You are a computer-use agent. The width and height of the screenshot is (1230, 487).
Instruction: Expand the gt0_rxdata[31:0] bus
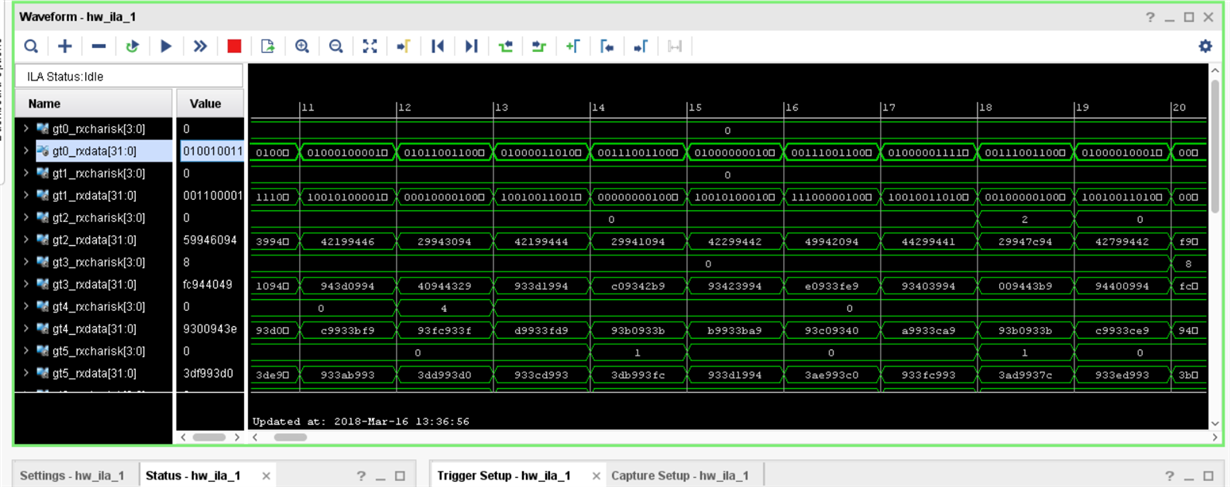26,151
